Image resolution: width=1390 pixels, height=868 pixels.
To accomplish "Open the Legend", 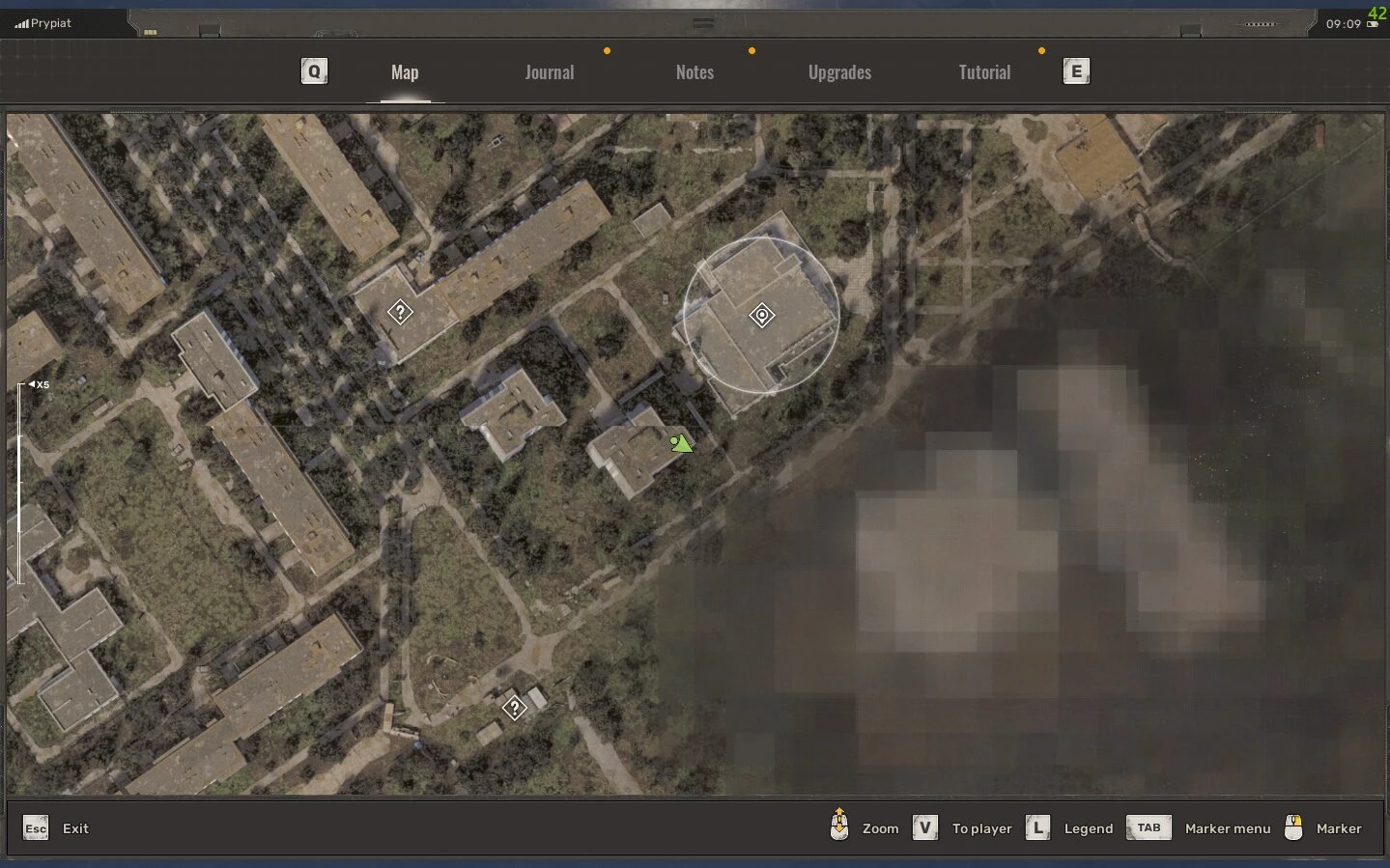I will [x=1088, y=828].
